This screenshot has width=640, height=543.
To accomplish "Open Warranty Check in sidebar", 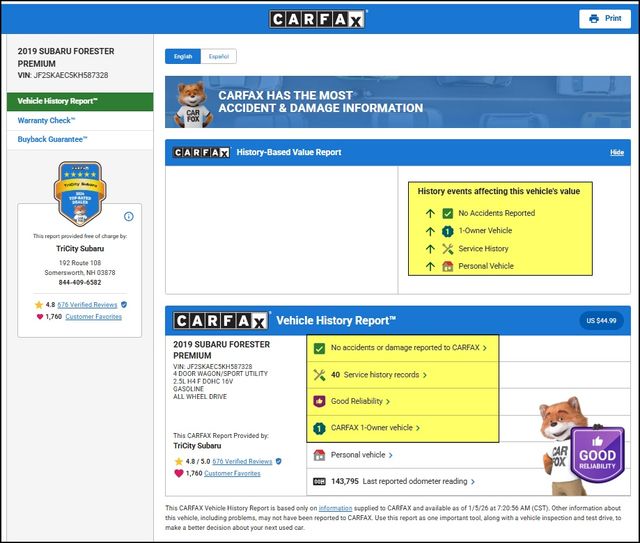I will [46, 120].
